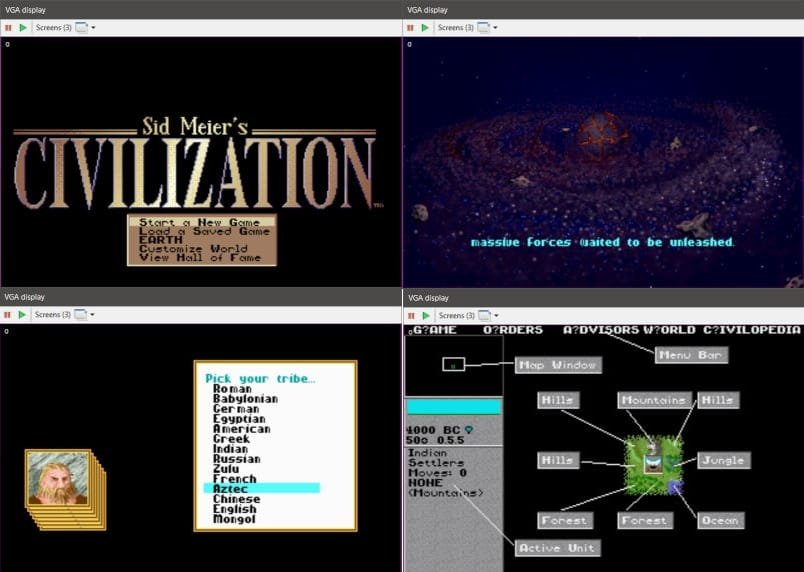This screenshot has height=572, width=804.
Task: Click play in the Civilization title screen window
Action: [x=23, y=28]
